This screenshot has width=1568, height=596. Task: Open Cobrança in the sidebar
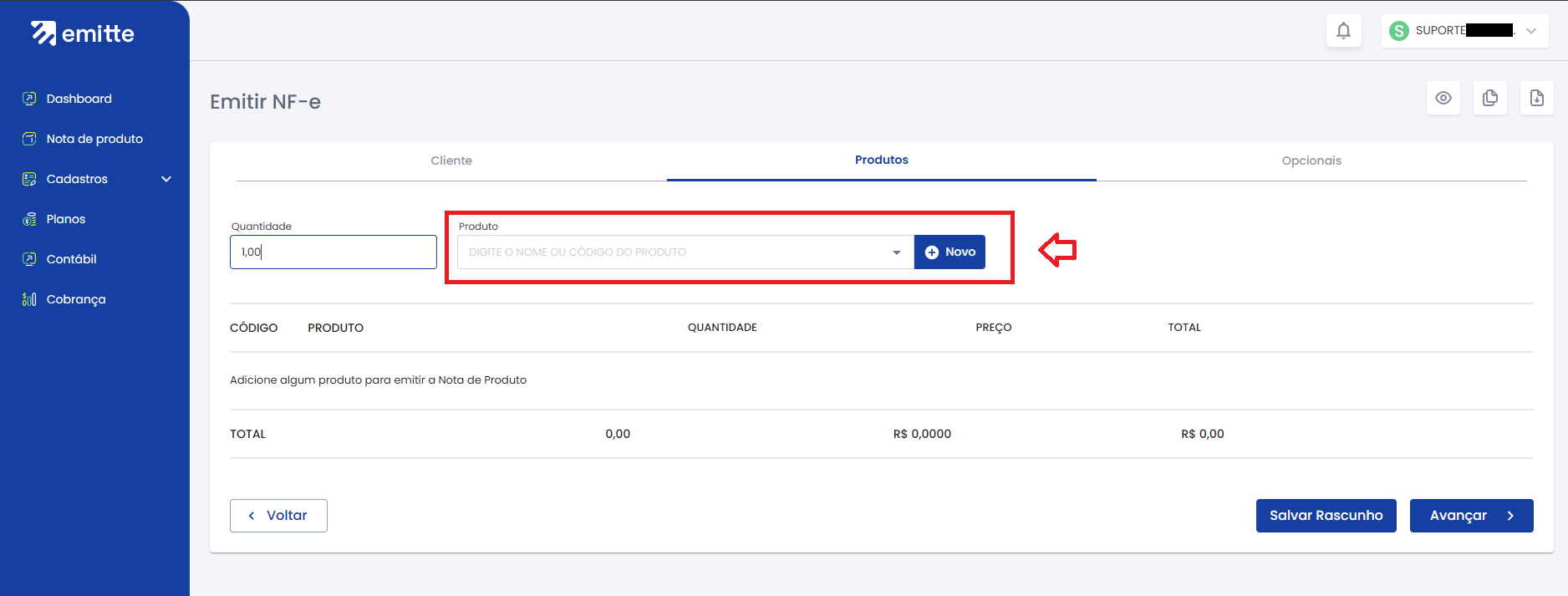[75, 299]
